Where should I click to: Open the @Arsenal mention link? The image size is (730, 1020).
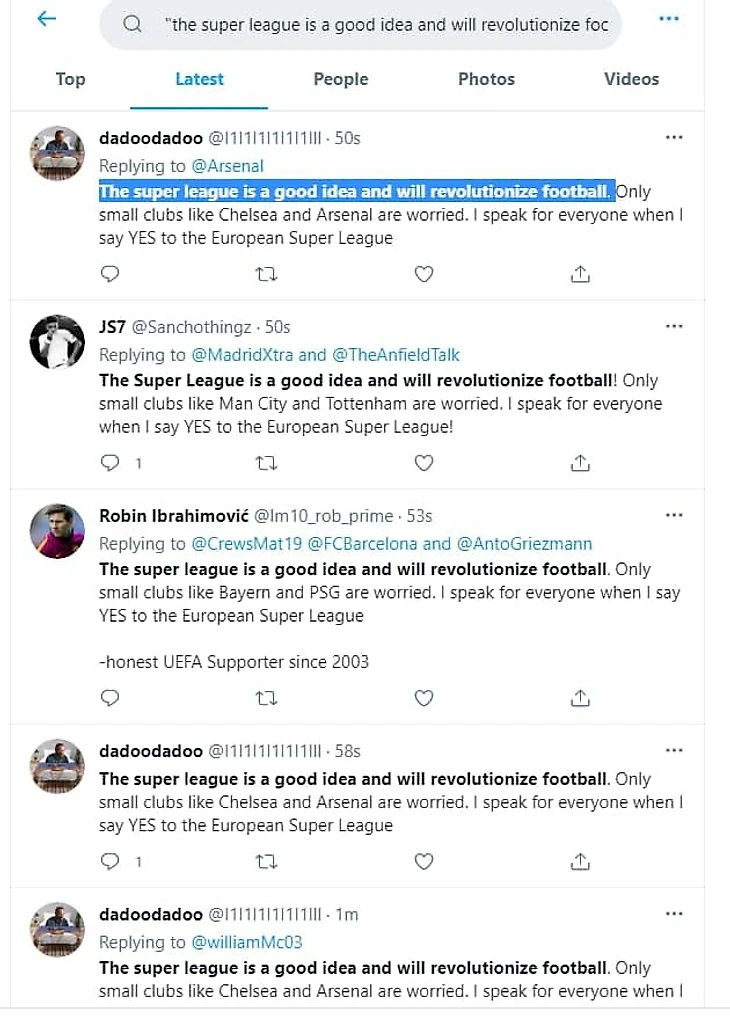point(227,166)
